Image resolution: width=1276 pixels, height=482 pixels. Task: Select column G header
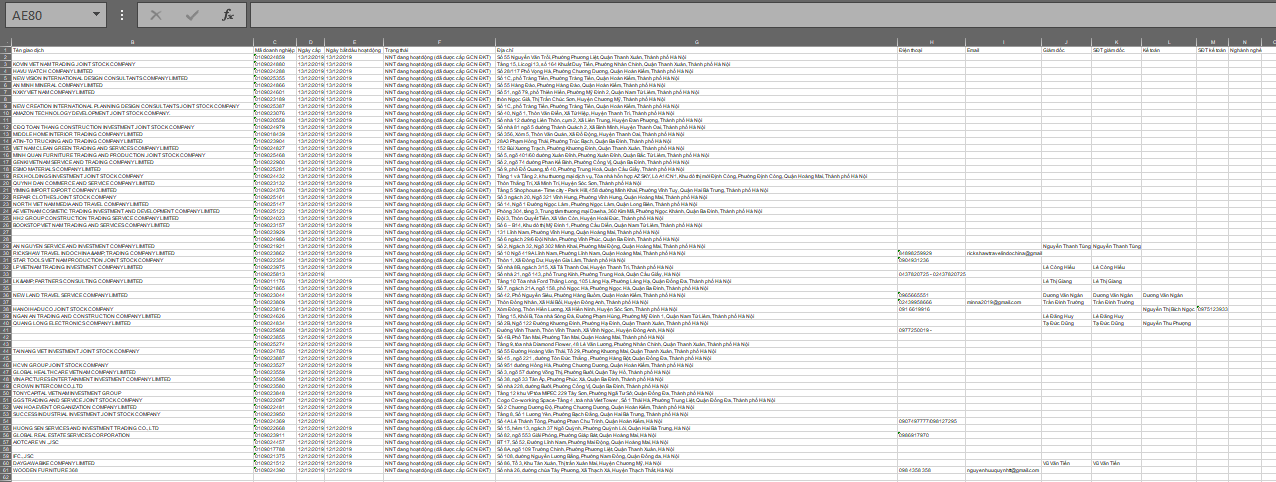[696, 42]
